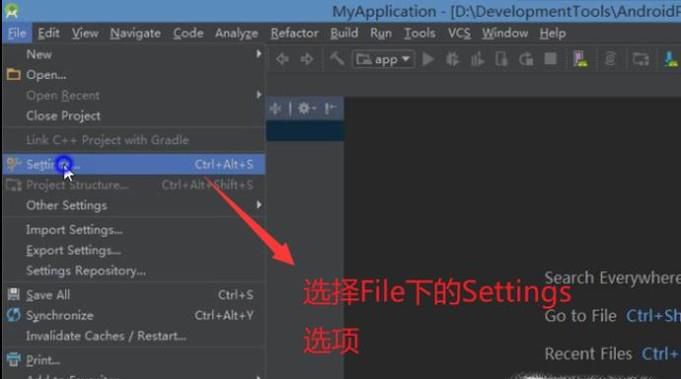This screenshot has height=379, width=681.
Task: Expand the New submenu in File menu
Action: pyautogui.click(x=134, y=54)
